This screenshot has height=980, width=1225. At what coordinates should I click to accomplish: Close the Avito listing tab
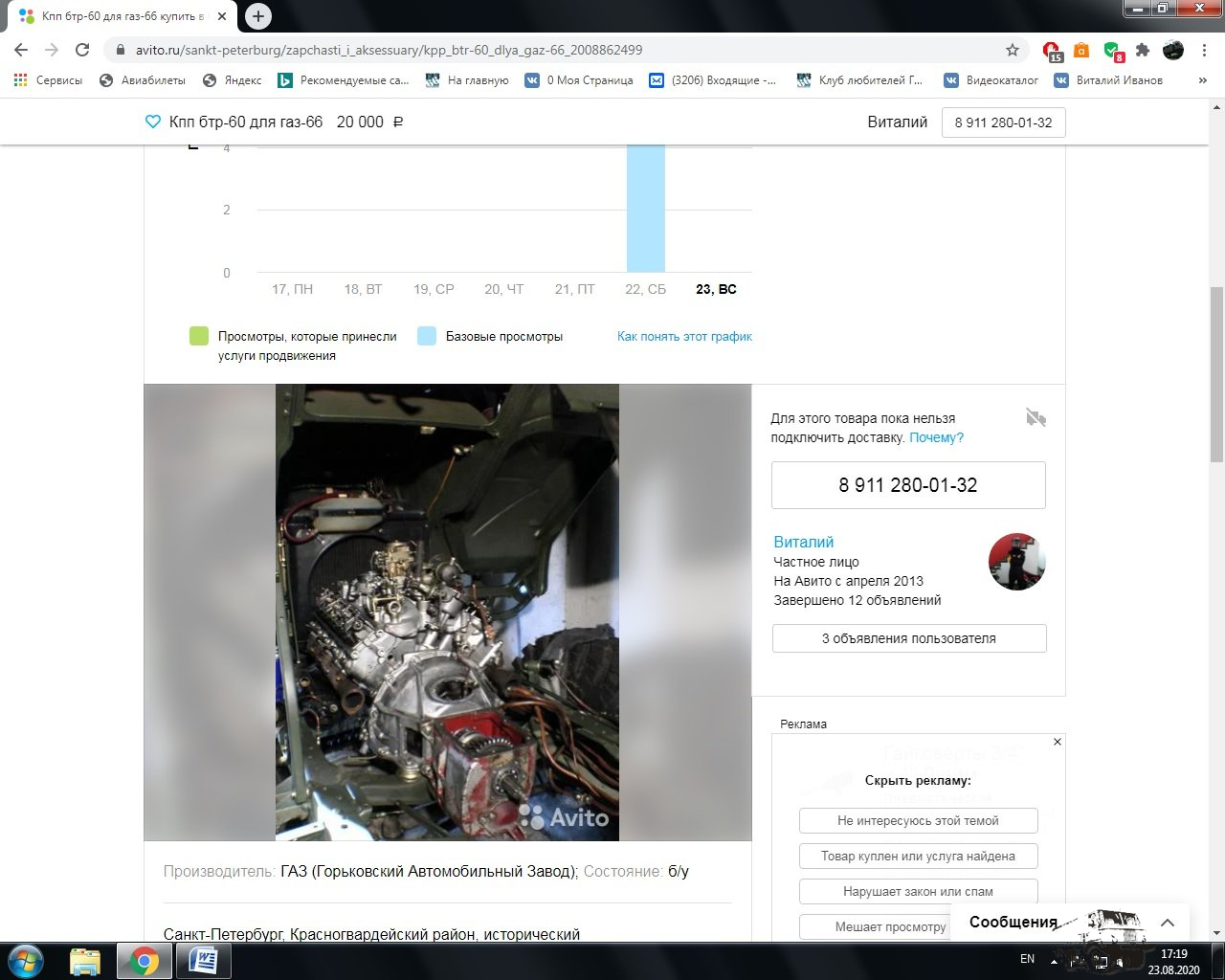(x=222, y=16)
